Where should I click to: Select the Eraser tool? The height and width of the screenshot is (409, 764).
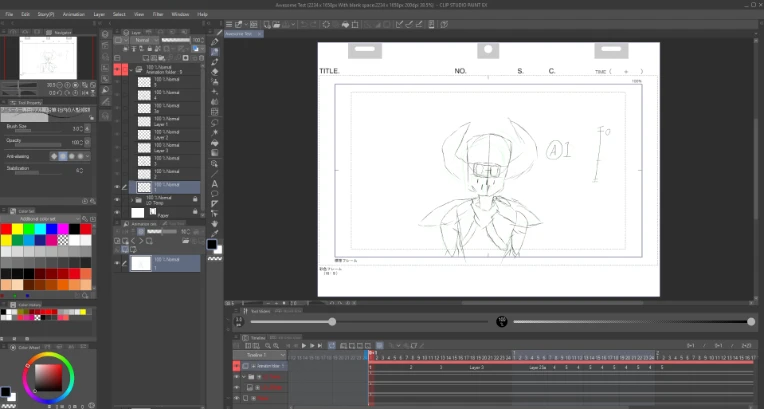click(x=215, y=72)
